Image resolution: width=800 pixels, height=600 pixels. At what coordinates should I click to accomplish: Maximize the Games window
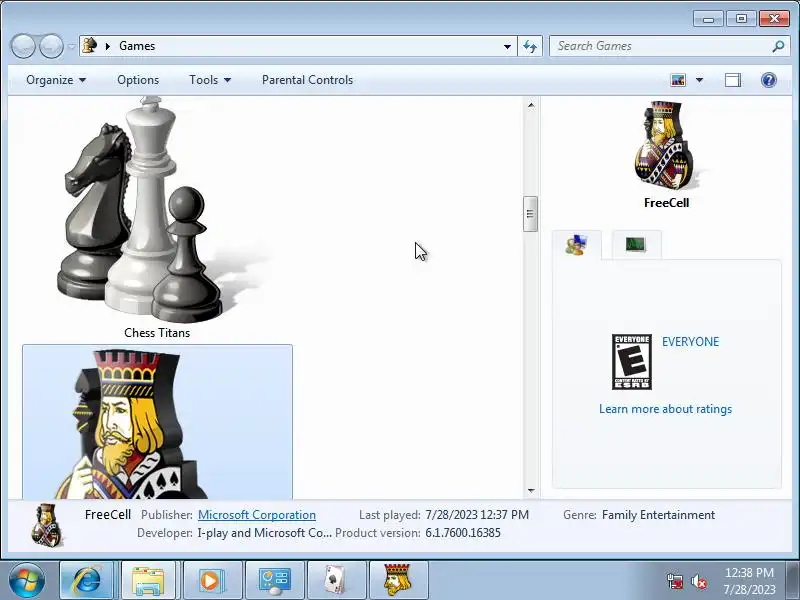tap(741, 19)
